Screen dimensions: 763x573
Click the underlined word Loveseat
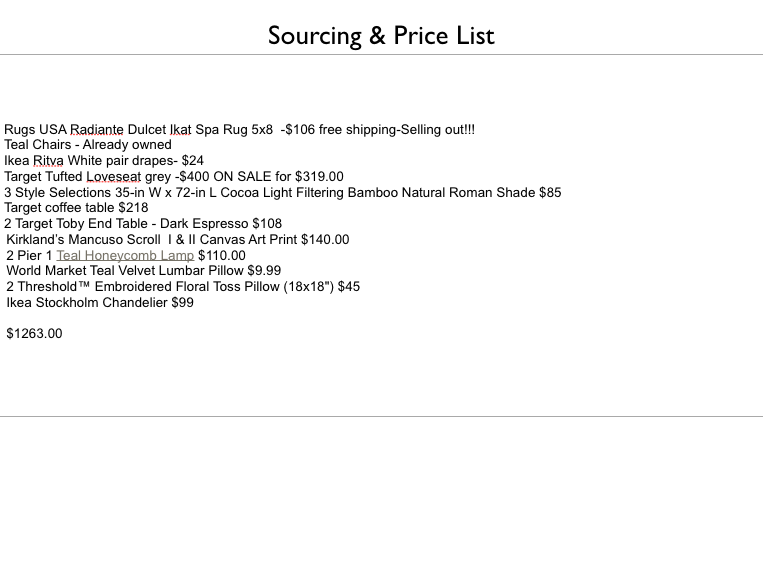114,177
